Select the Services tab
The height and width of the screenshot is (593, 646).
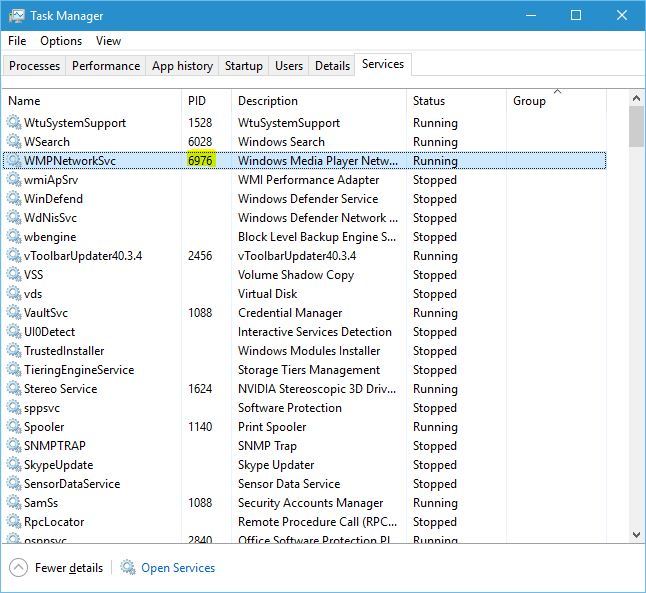click(383, 64)
